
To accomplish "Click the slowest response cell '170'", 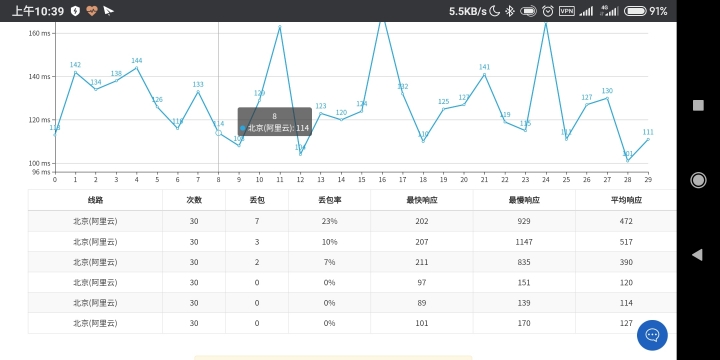I will tap(524, 323).
